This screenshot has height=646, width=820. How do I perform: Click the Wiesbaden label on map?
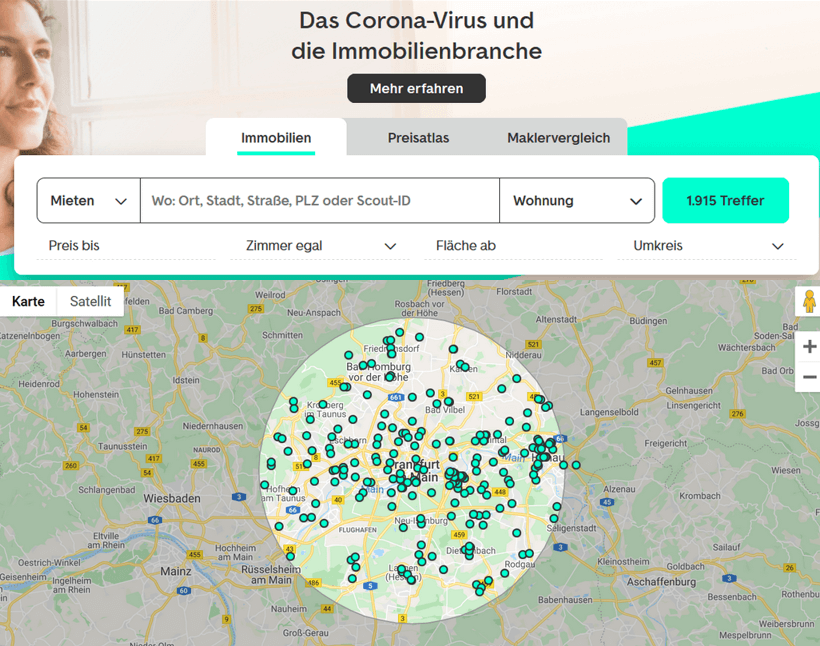172,498
